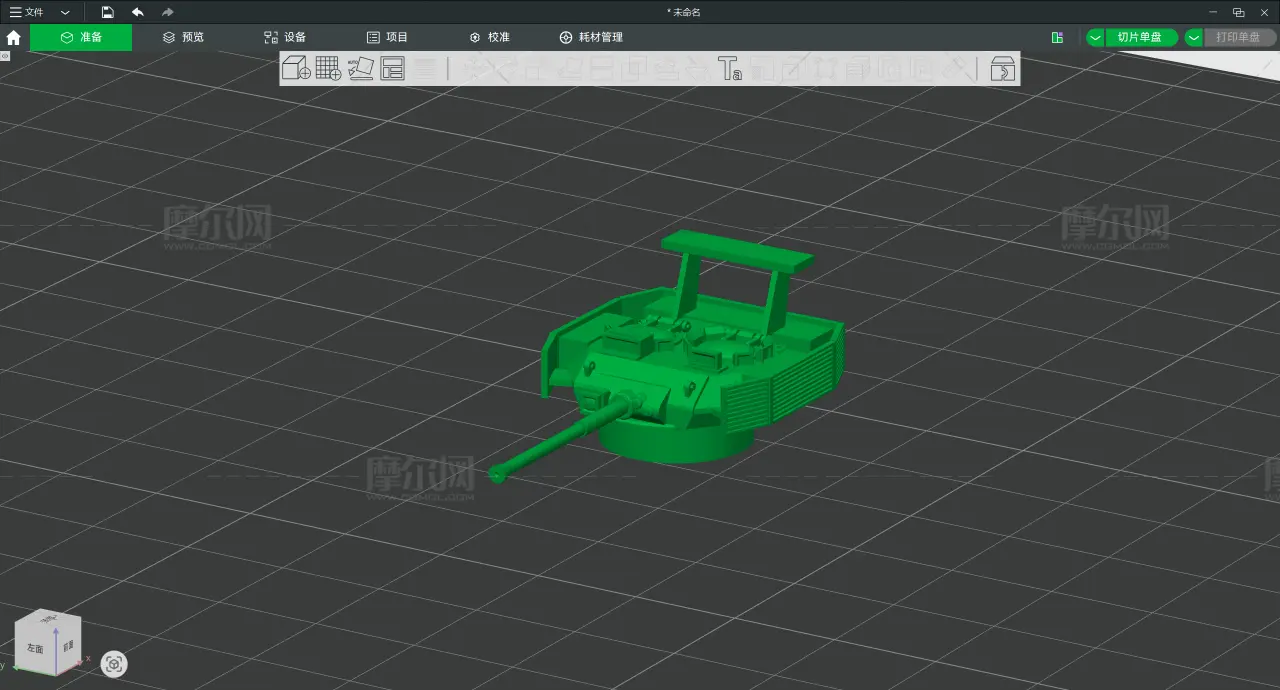
Task: Toggle the green panel layout icon
Action: click(1057, 38)
